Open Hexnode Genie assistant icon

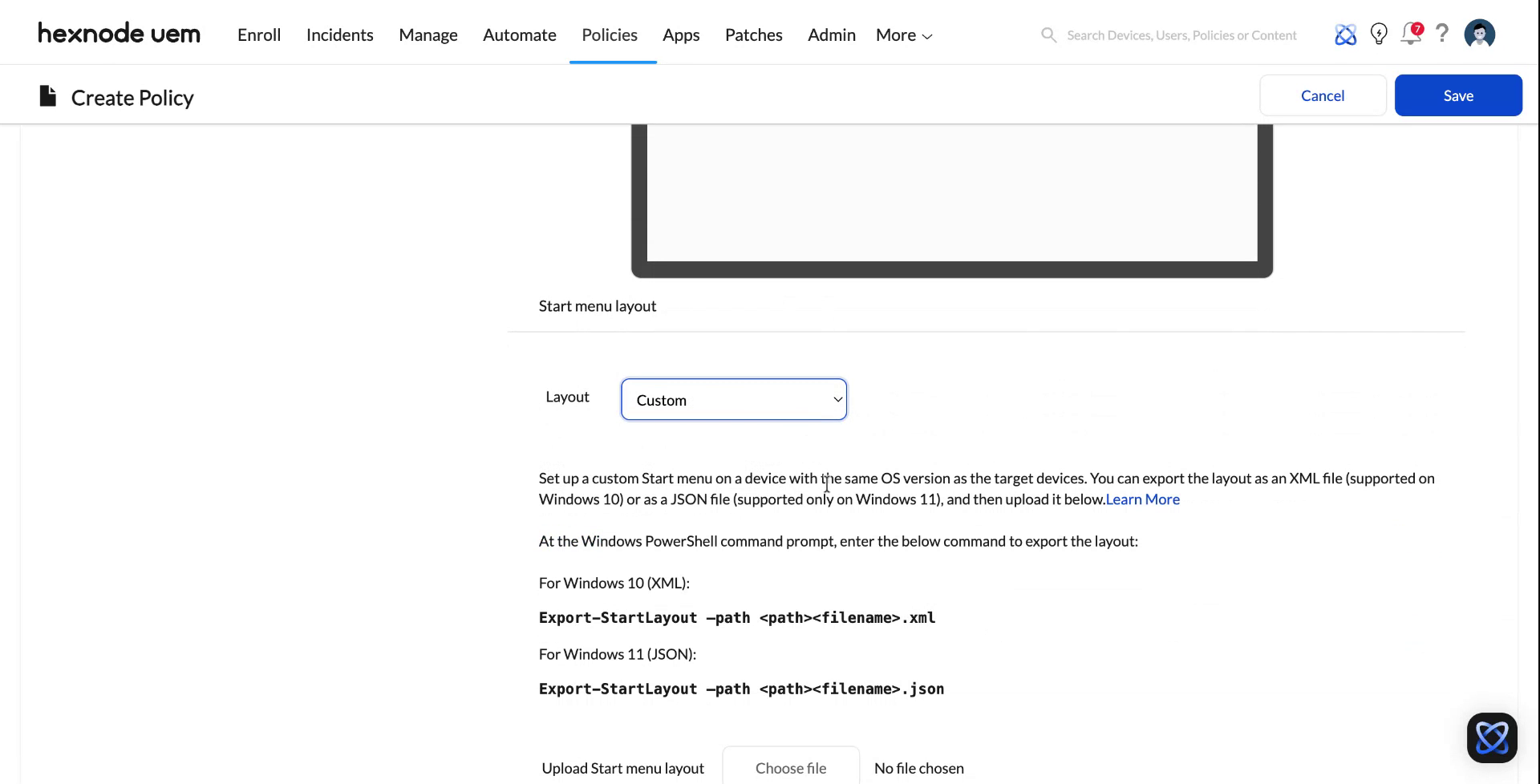(1346, 34)
